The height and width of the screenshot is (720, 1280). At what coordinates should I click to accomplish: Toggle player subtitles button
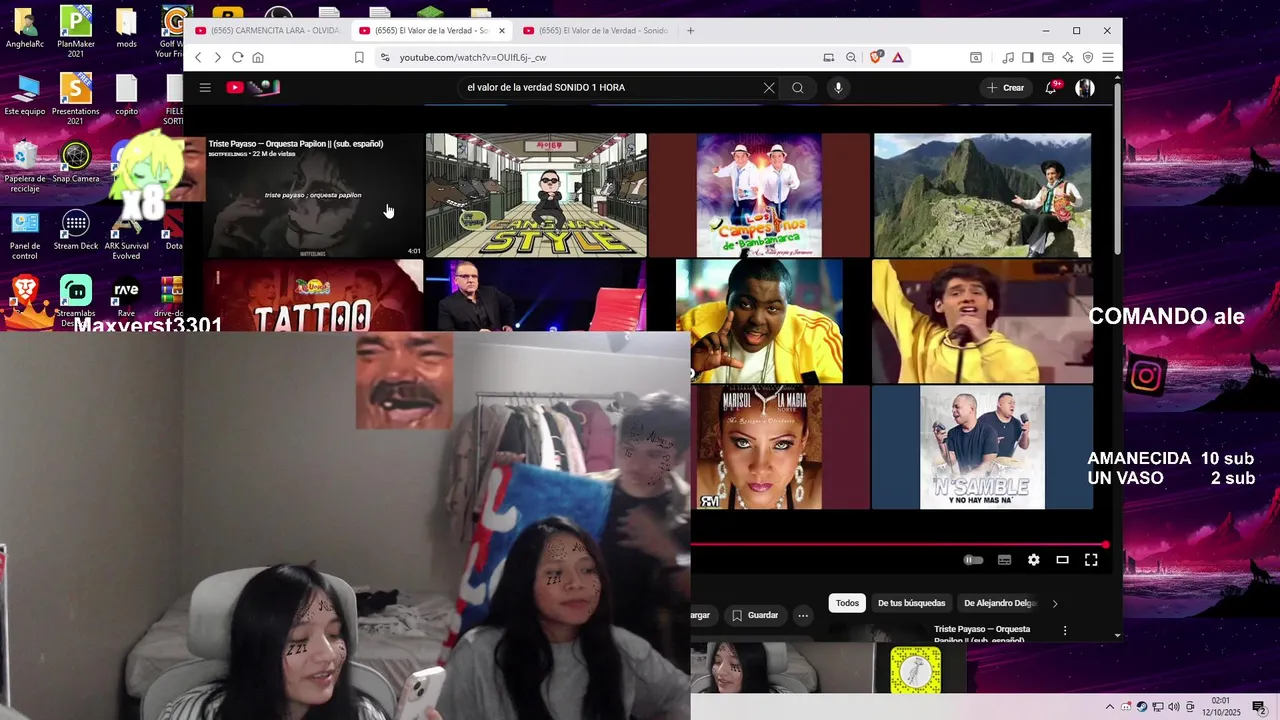coord(1005,560)
